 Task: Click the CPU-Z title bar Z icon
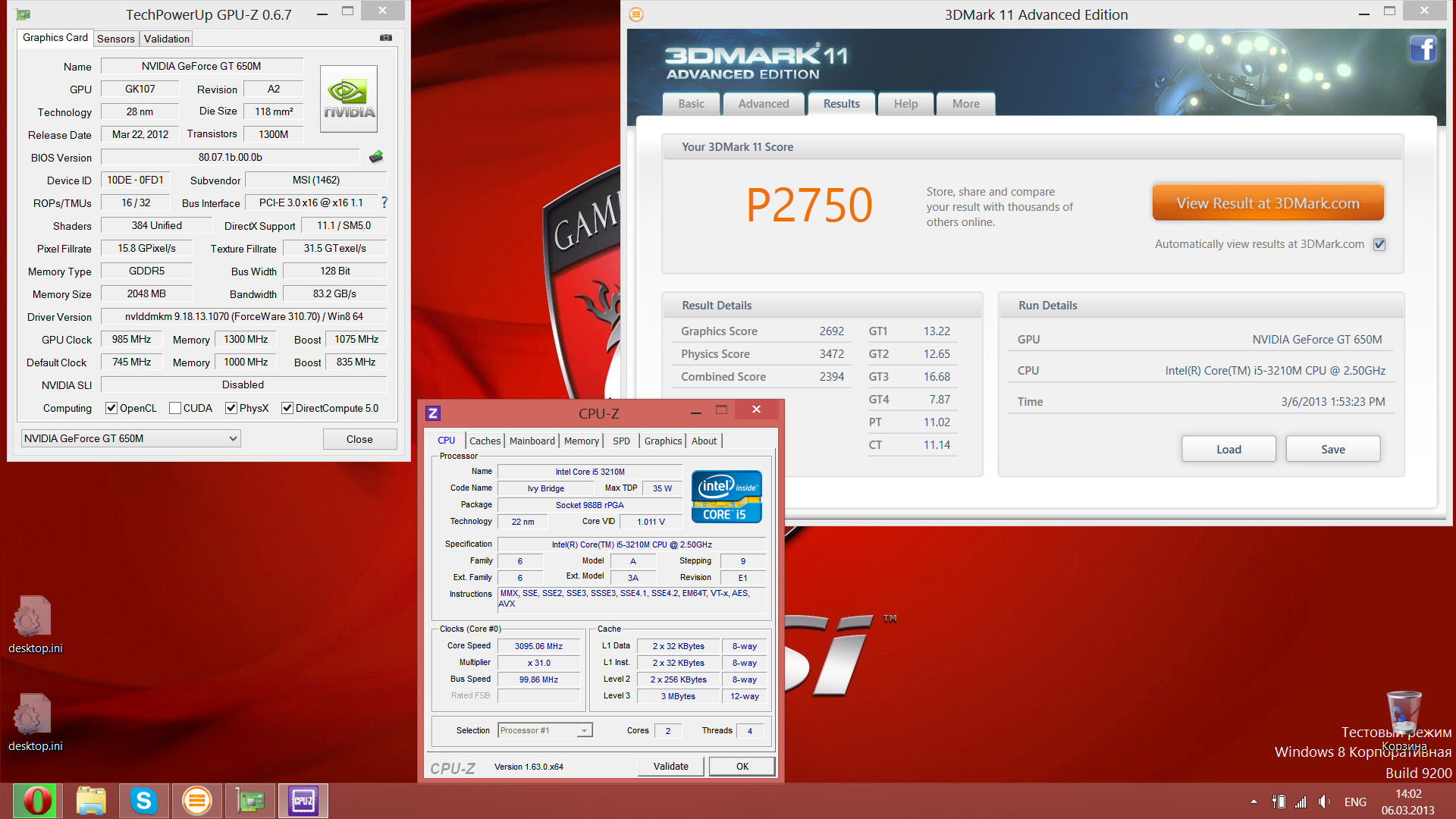(433, 413)
